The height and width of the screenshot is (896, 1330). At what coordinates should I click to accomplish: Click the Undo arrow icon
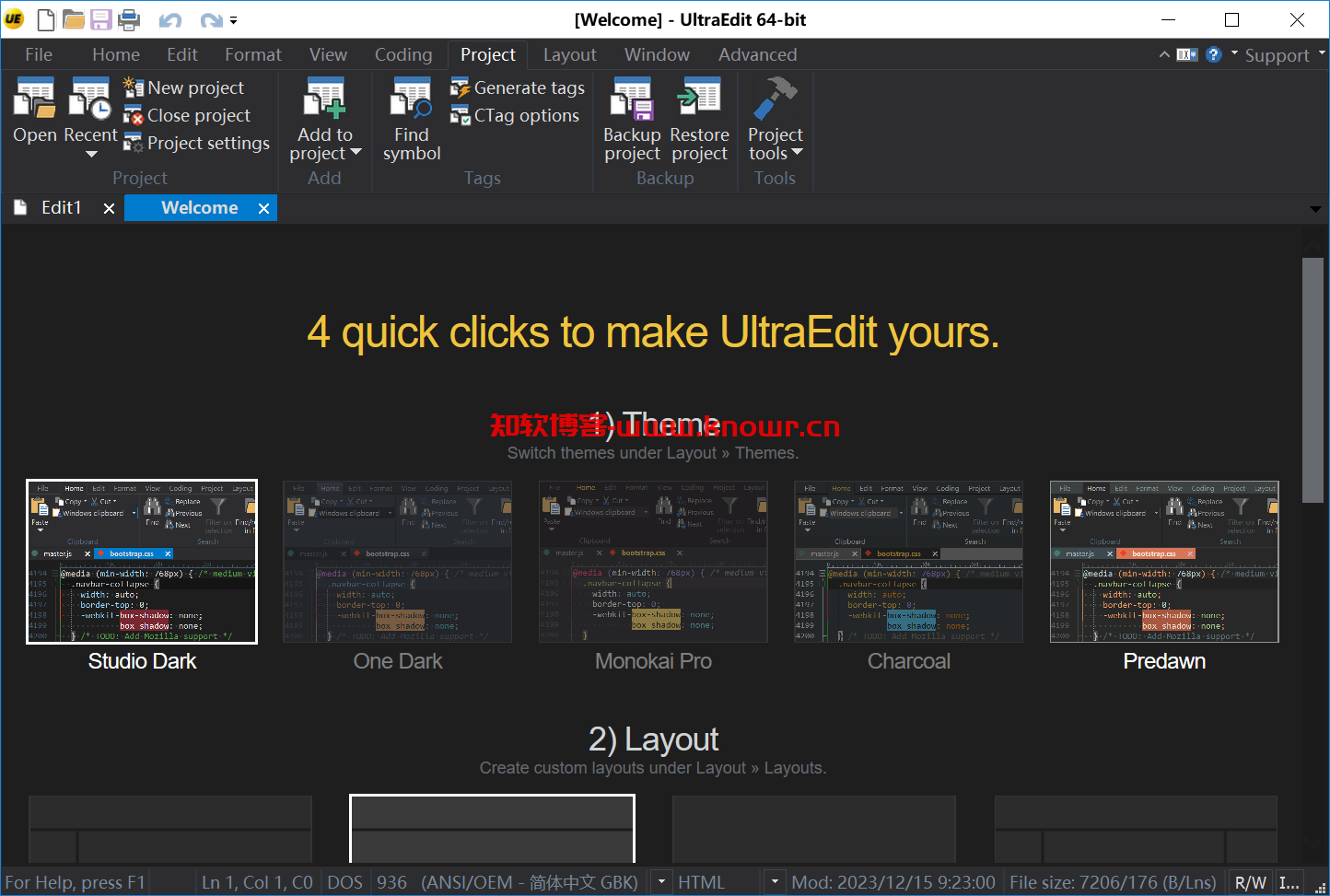(169, 20)
